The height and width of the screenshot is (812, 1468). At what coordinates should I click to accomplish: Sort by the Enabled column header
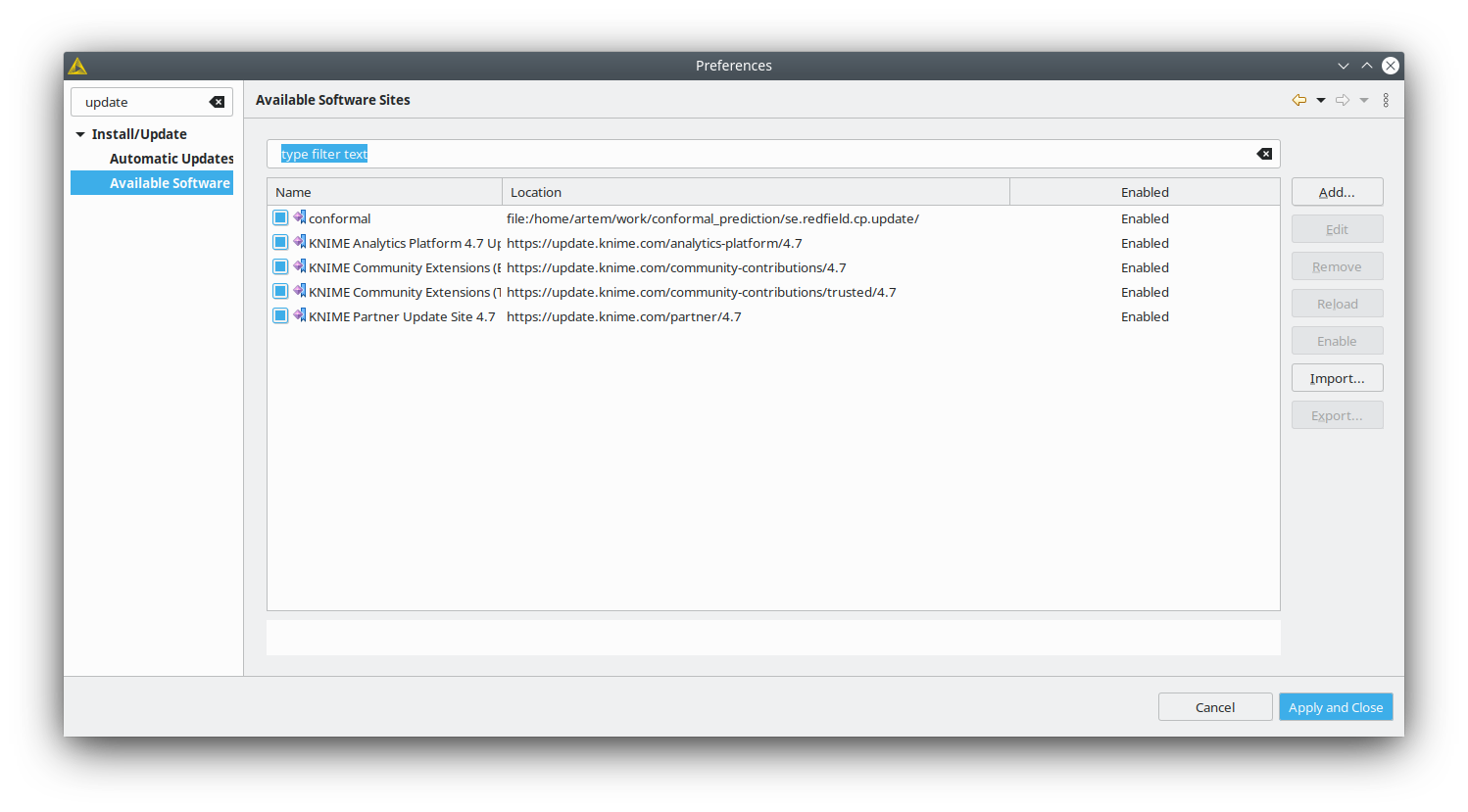point(1145,192)
